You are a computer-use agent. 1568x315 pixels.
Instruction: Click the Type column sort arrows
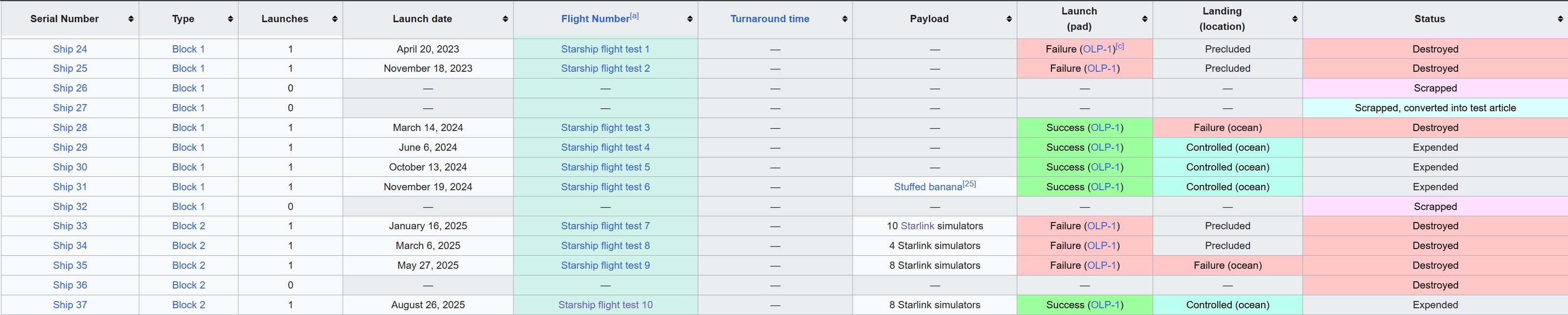230,19
